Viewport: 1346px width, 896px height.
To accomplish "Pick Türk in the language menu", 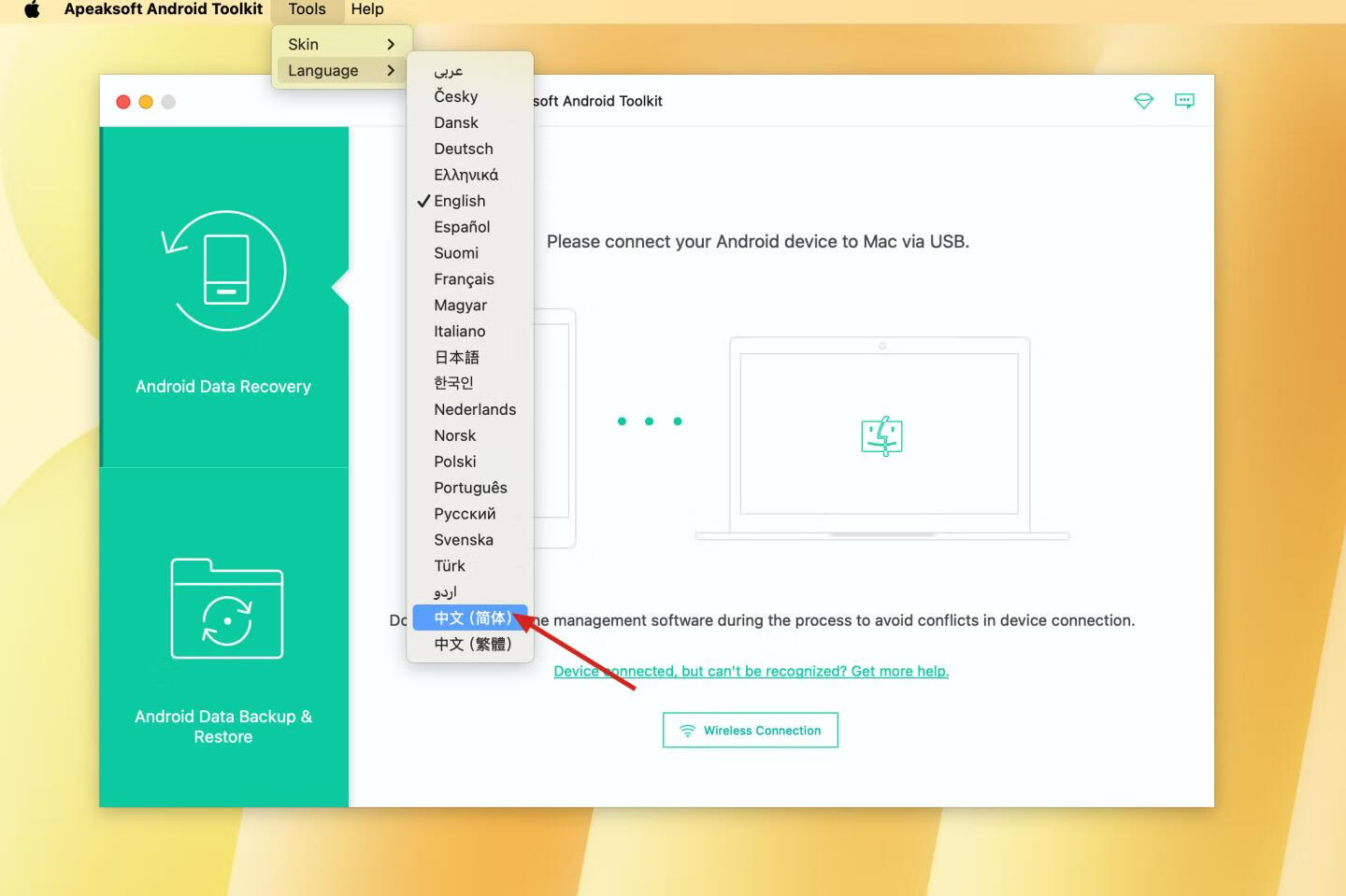I will 470,566.
